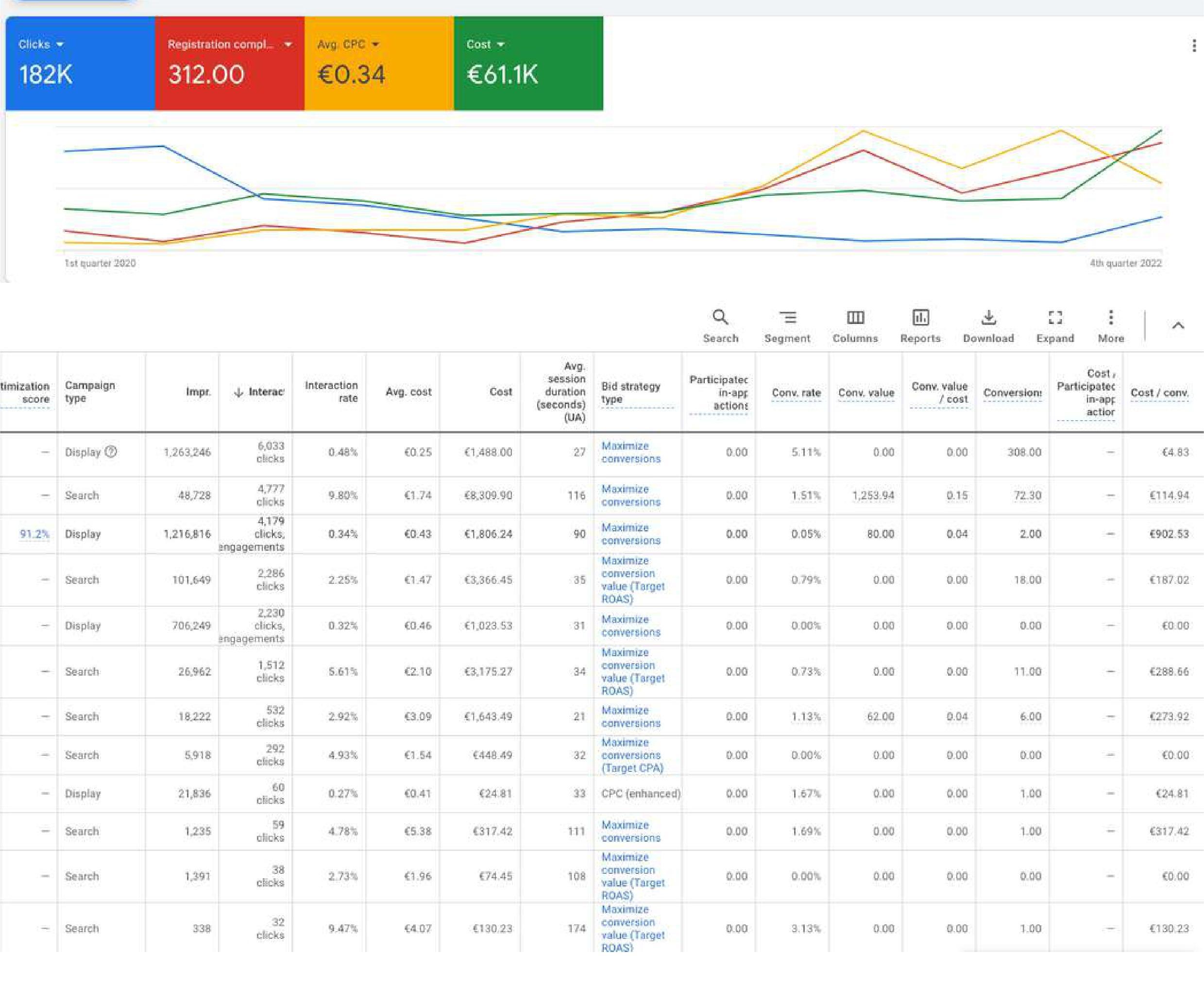Click Display campaign type help icon
Image resolution: width=1204 pixels, height=987 pixels.
[111, 452]
